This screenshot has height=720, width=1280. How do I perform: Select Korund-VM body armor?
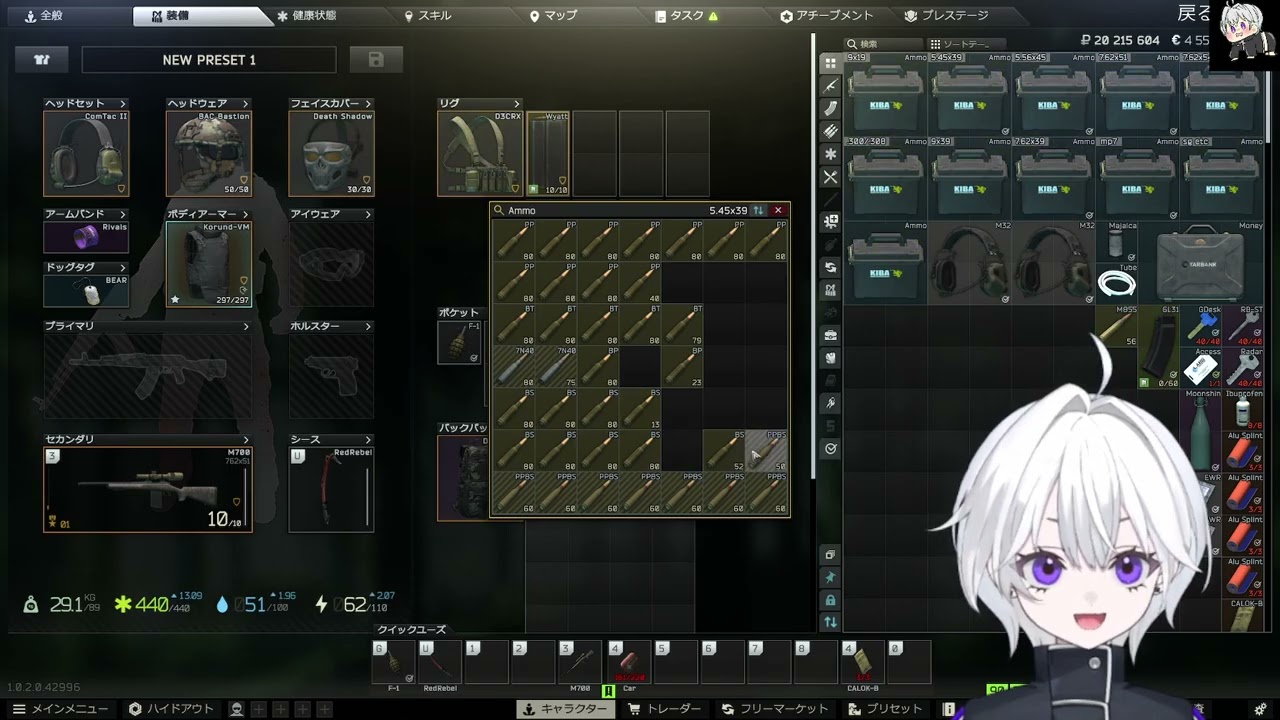point(209,264)
